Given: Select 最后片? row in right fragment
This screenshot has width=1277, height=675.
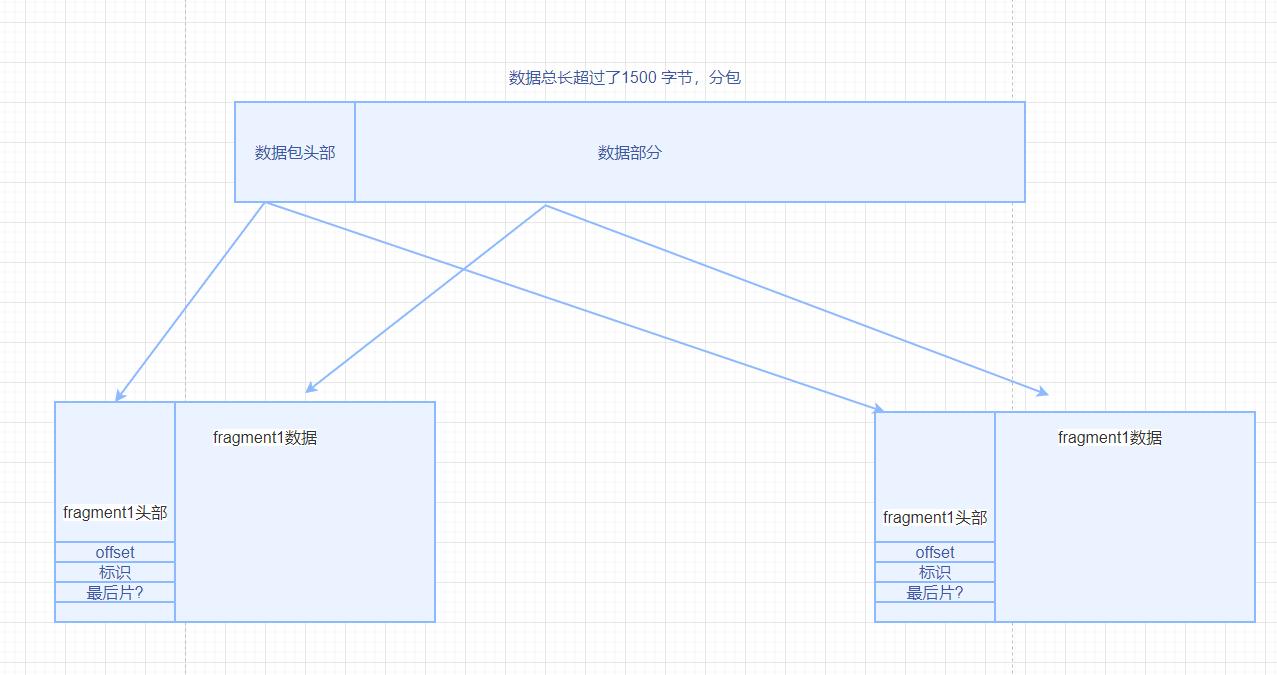Looking at the screenshot, I should pos(935,593).
